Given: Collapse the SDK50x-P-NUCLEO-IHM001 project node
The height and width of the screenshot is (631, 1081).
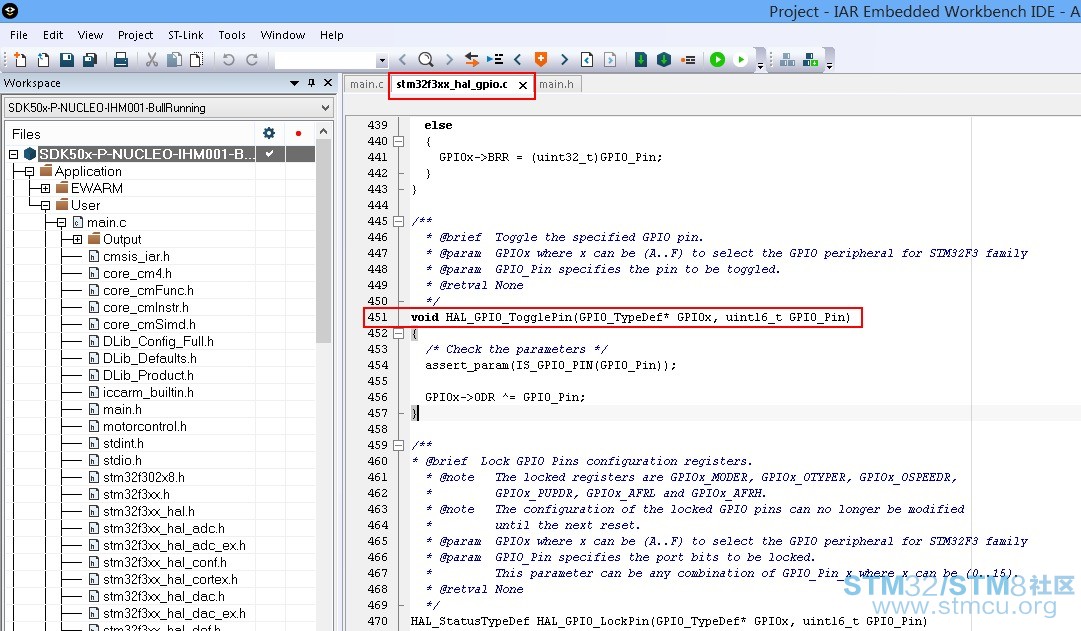Looking at the screenshot, I should point(13,154).
